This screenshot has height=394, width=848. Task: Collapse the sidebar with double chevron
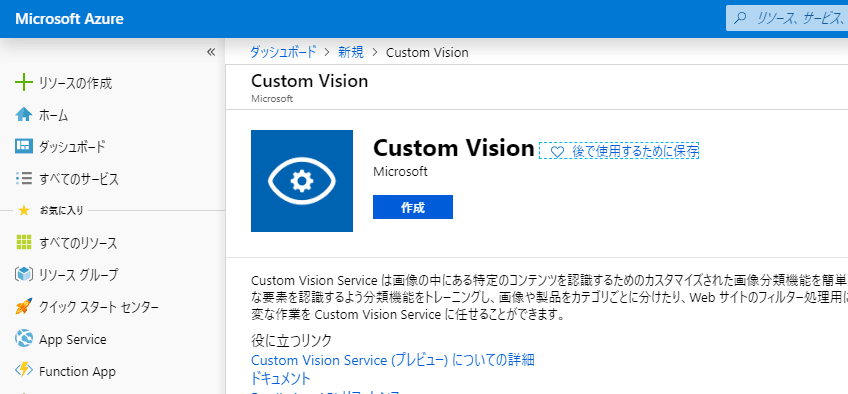point(211,52)
